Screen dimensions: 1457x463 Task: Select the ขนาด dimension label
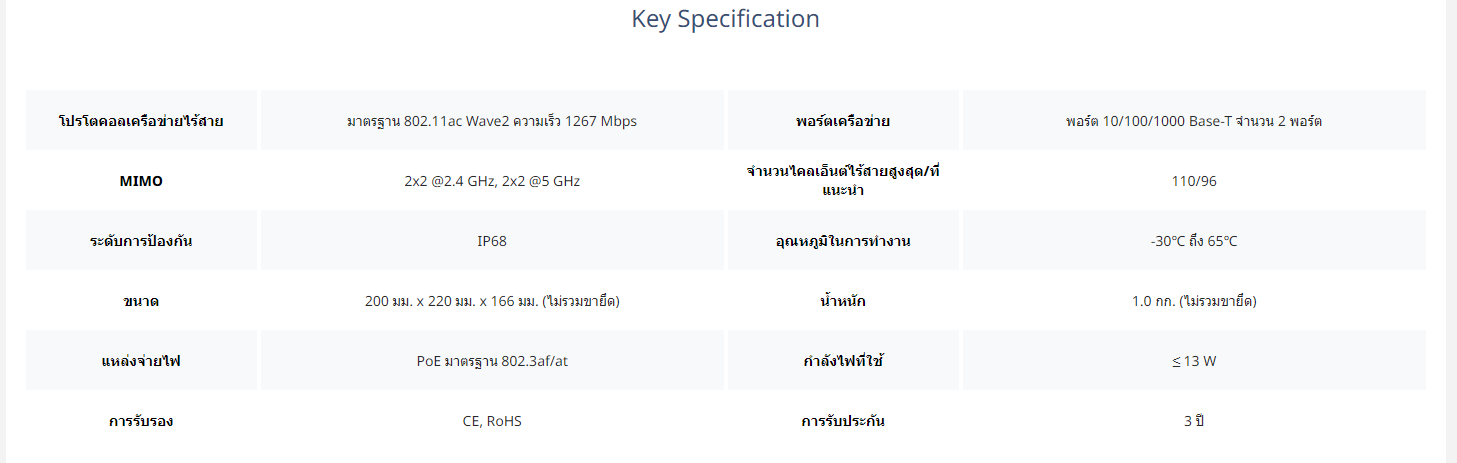coord(141,301)
